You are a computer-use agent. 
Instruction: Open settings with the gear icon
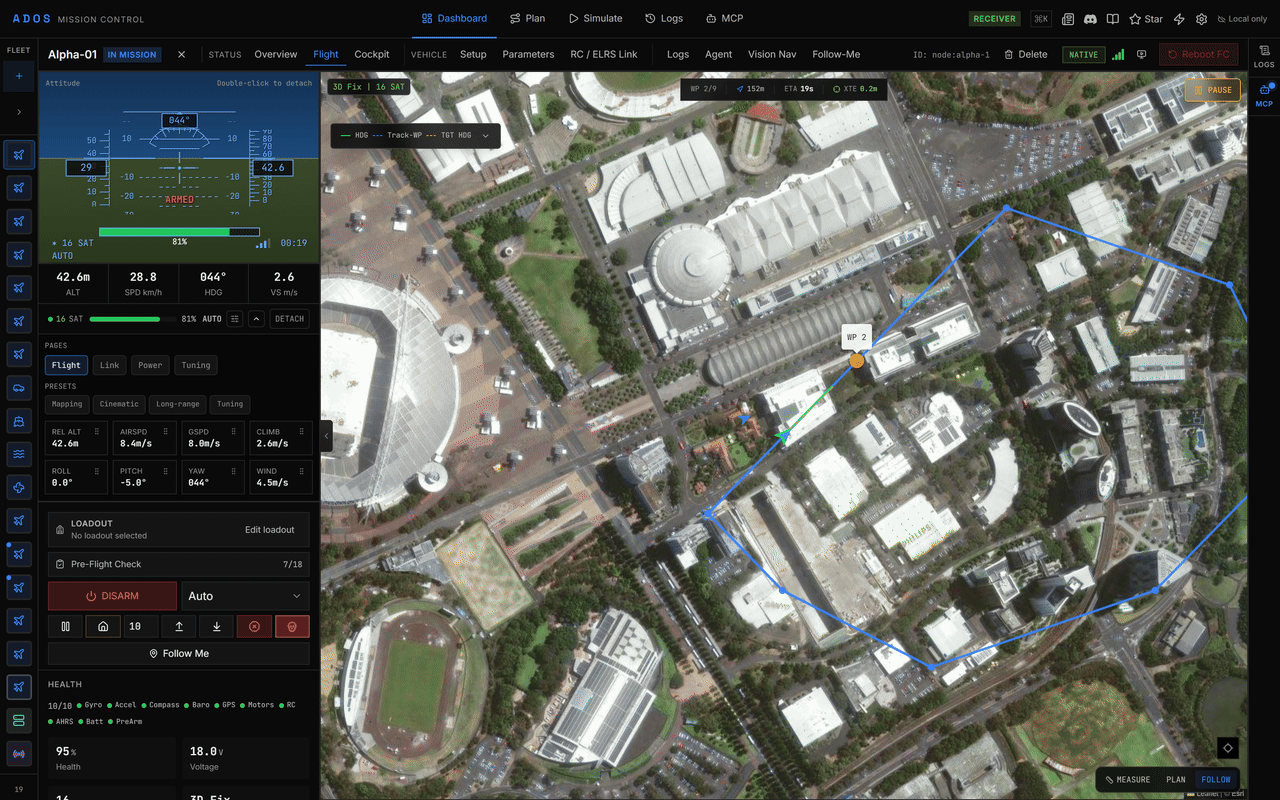pos(1201,19)
